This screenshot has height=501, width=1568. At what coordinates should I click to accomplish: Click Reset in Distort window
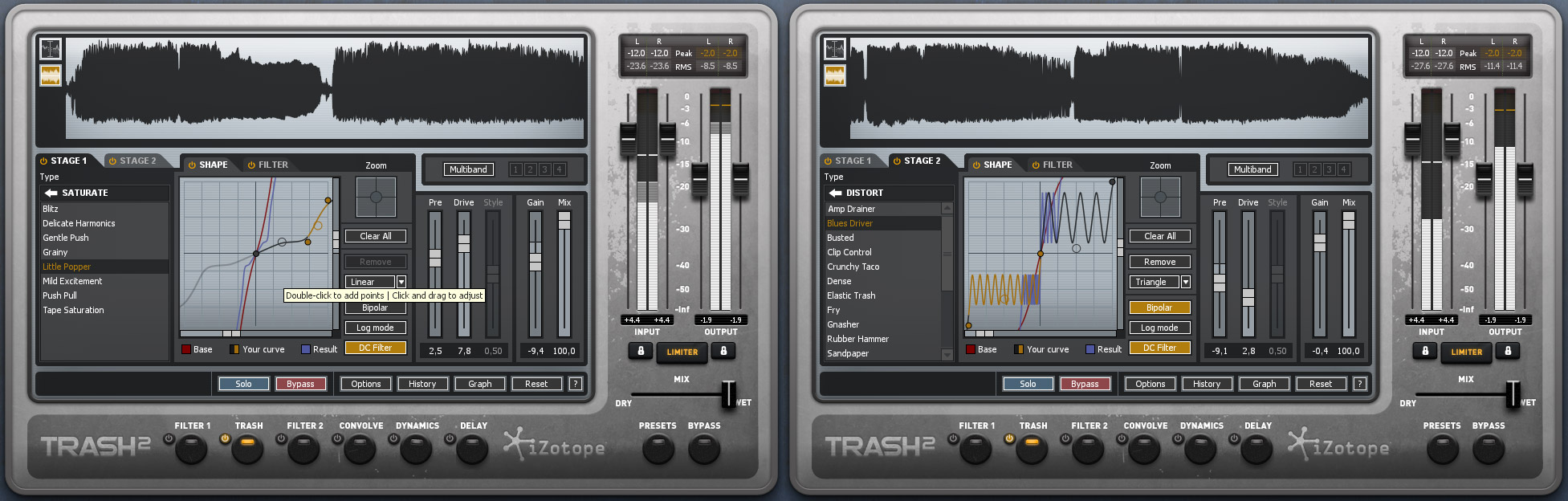[1321, 384]
